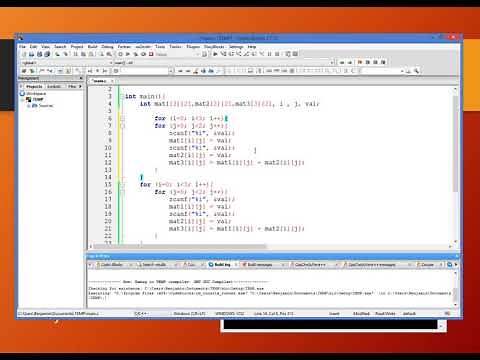Open Replace dialog from toolbar
This screenshot has width=480, height=360.
pos(109,54)
